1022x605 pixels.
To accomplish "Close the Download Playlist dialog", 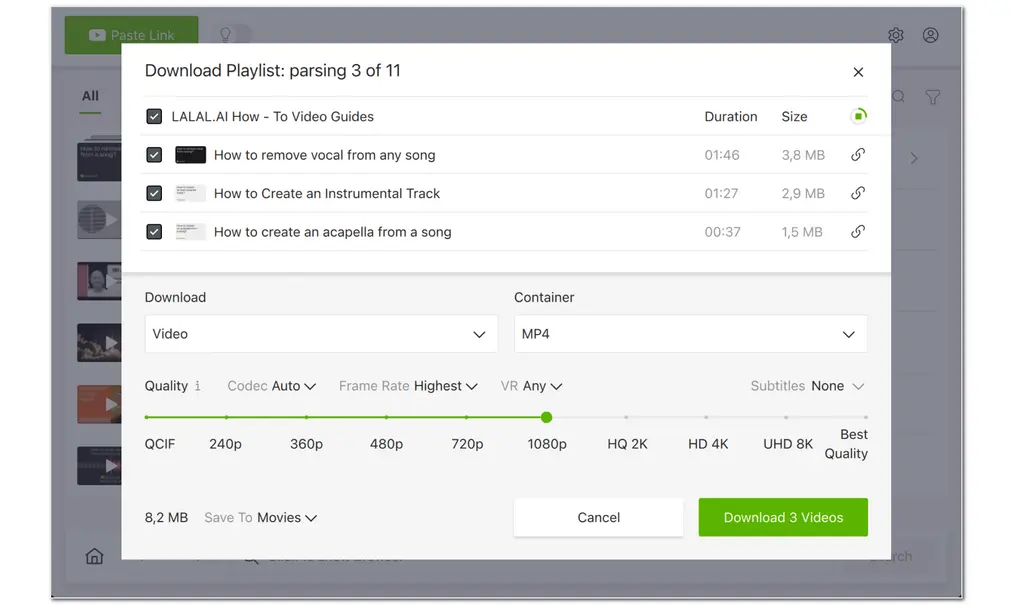I will pyautogui.click(x=858, y=72).
